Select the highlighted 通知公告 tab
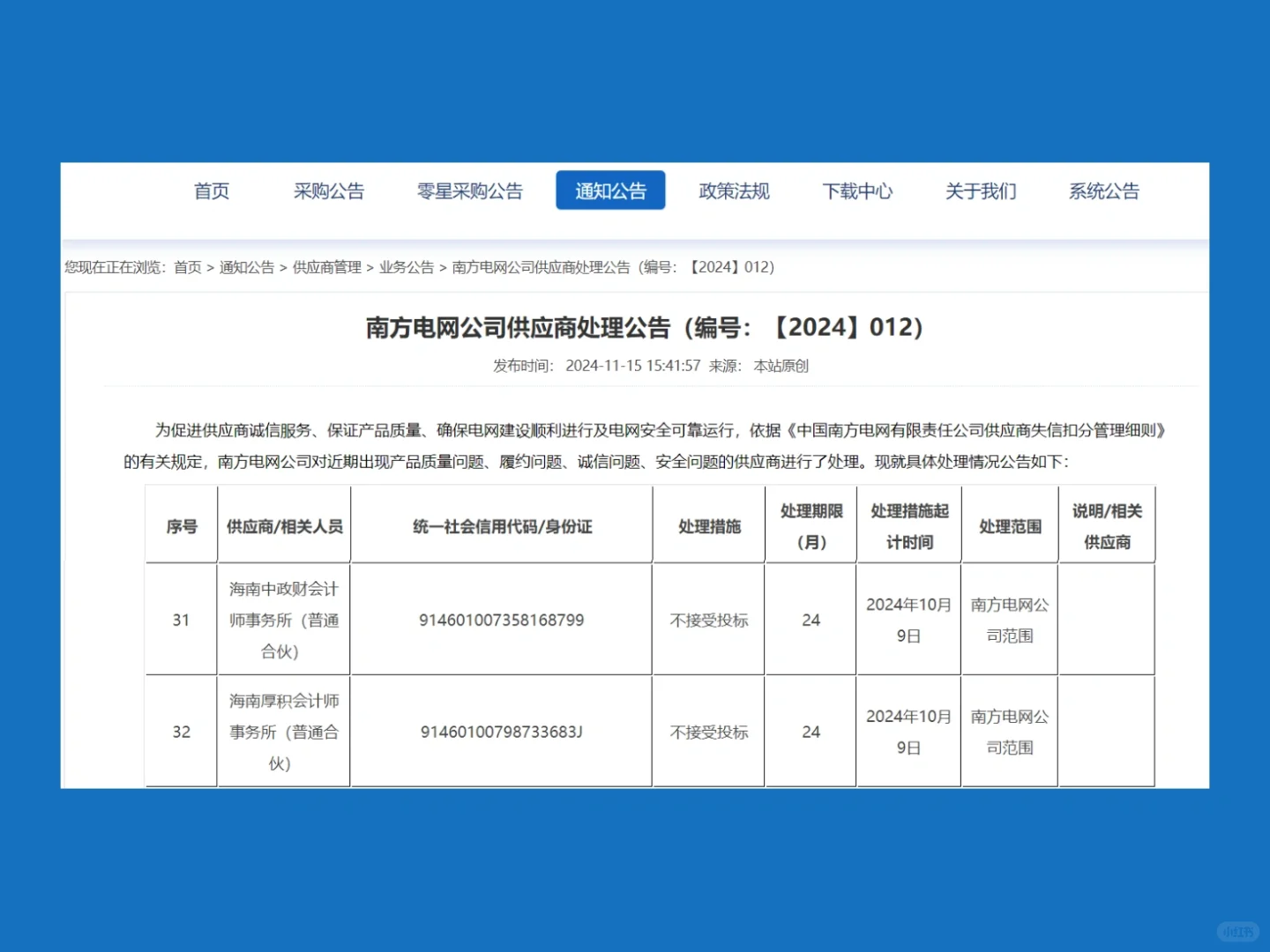The height and width of the screenshot is (952, 1270). tap(610, 190)
